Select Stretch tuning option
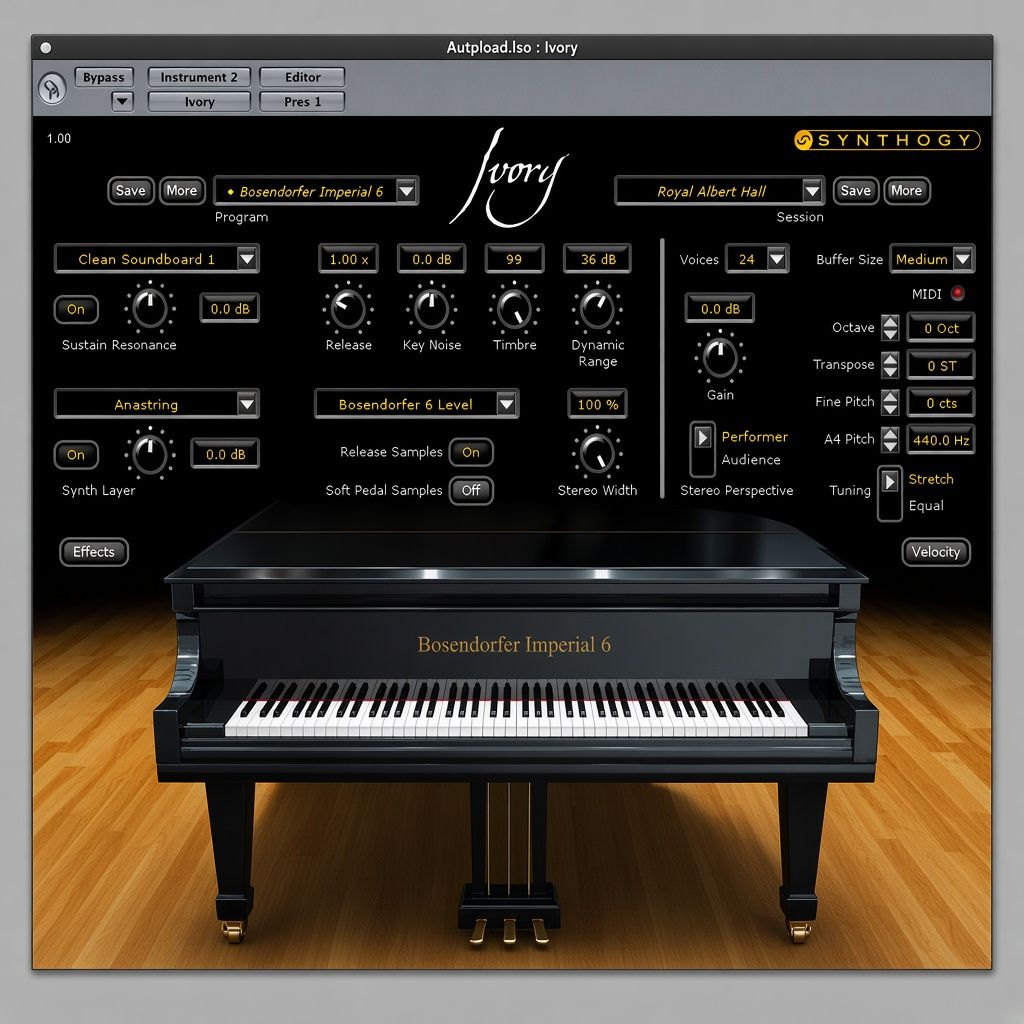 (x=931, y=479)
